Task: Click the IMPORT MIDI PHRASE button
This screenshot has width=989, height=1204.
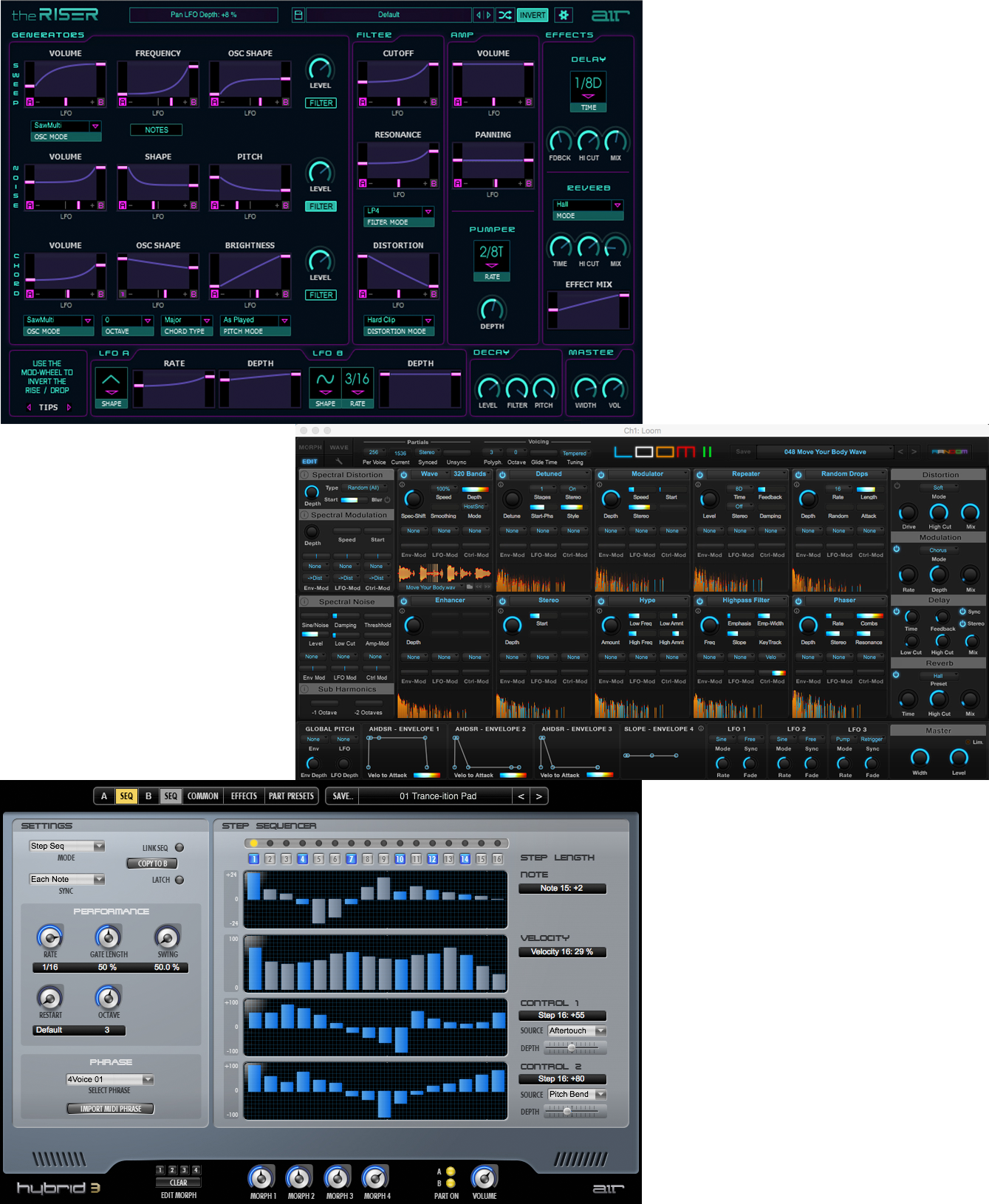Action: (x=111, y=1109)
